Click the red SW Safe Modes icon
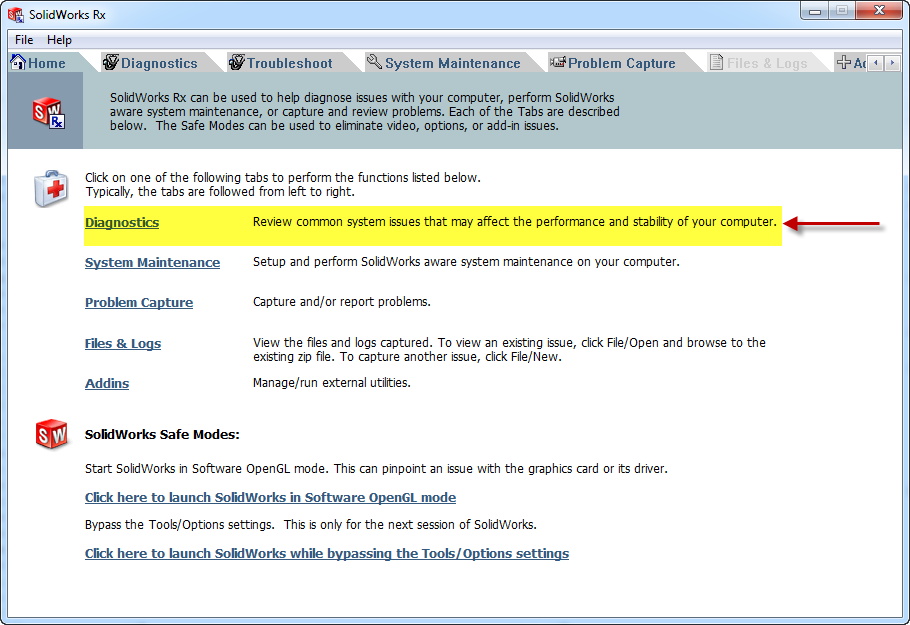The width and height of the screenshot is (910, 625). coord(52,434)
